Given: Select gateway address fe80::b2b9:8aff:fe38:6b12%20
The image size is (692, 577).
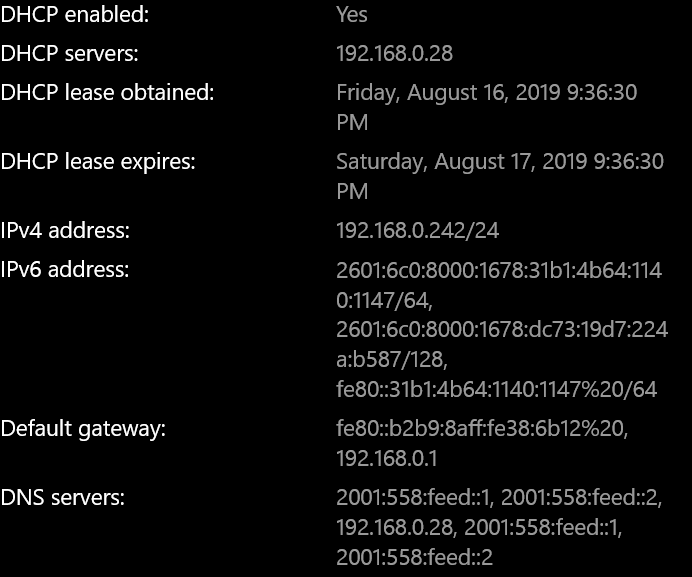Looking at the screenshot, I should (x=482, y=428).
